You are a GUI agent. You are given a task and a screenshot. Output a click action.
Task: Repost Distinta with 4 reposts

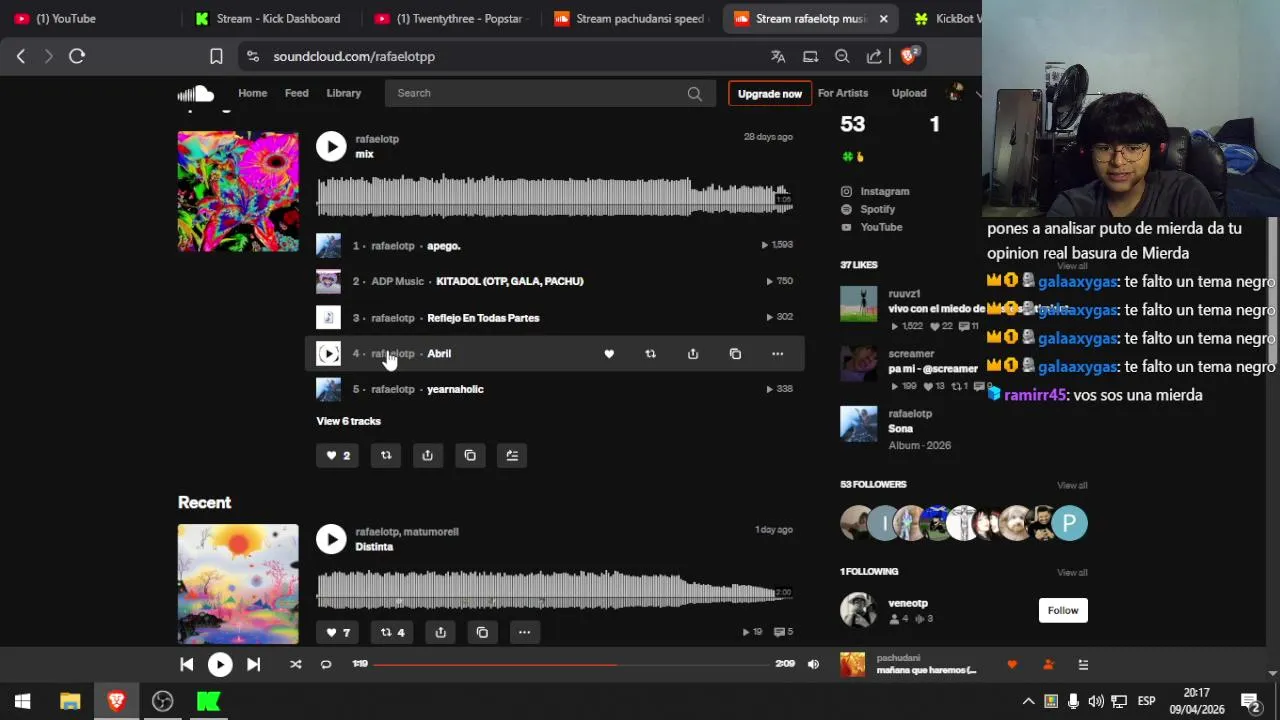click(392, 632)
